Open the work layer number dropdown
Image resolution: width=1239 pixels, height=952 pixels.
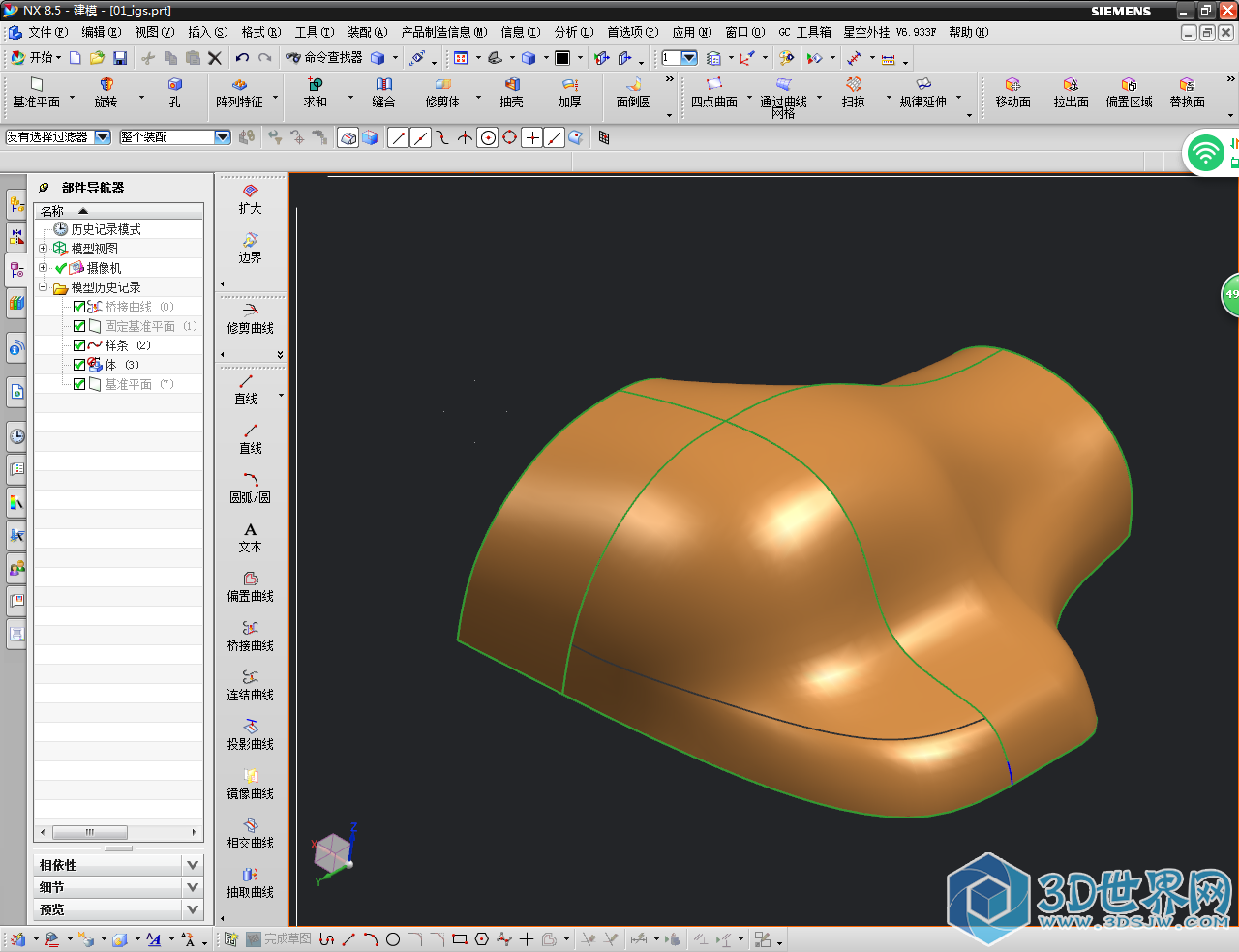pos(689,58)
